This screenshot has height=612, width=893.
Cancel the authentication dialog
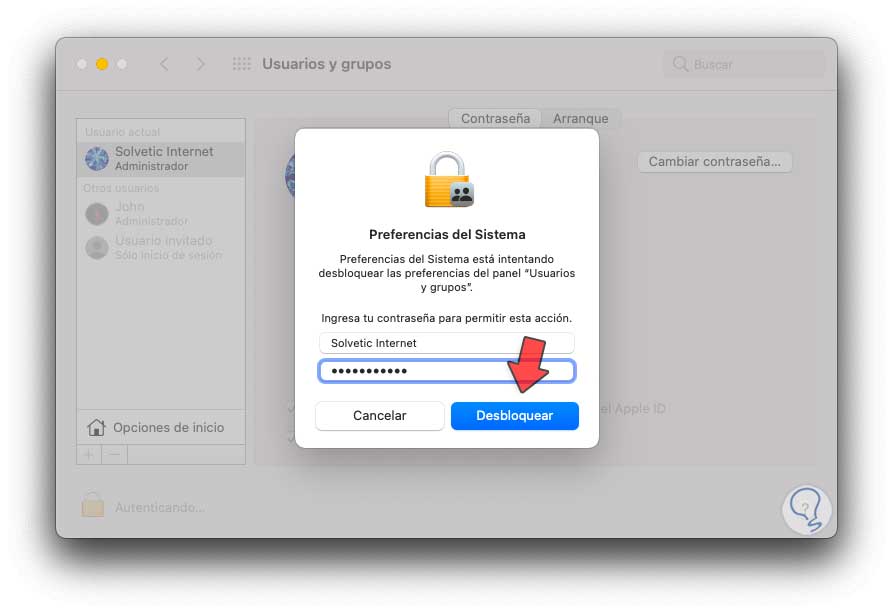[x=379, y=416]
